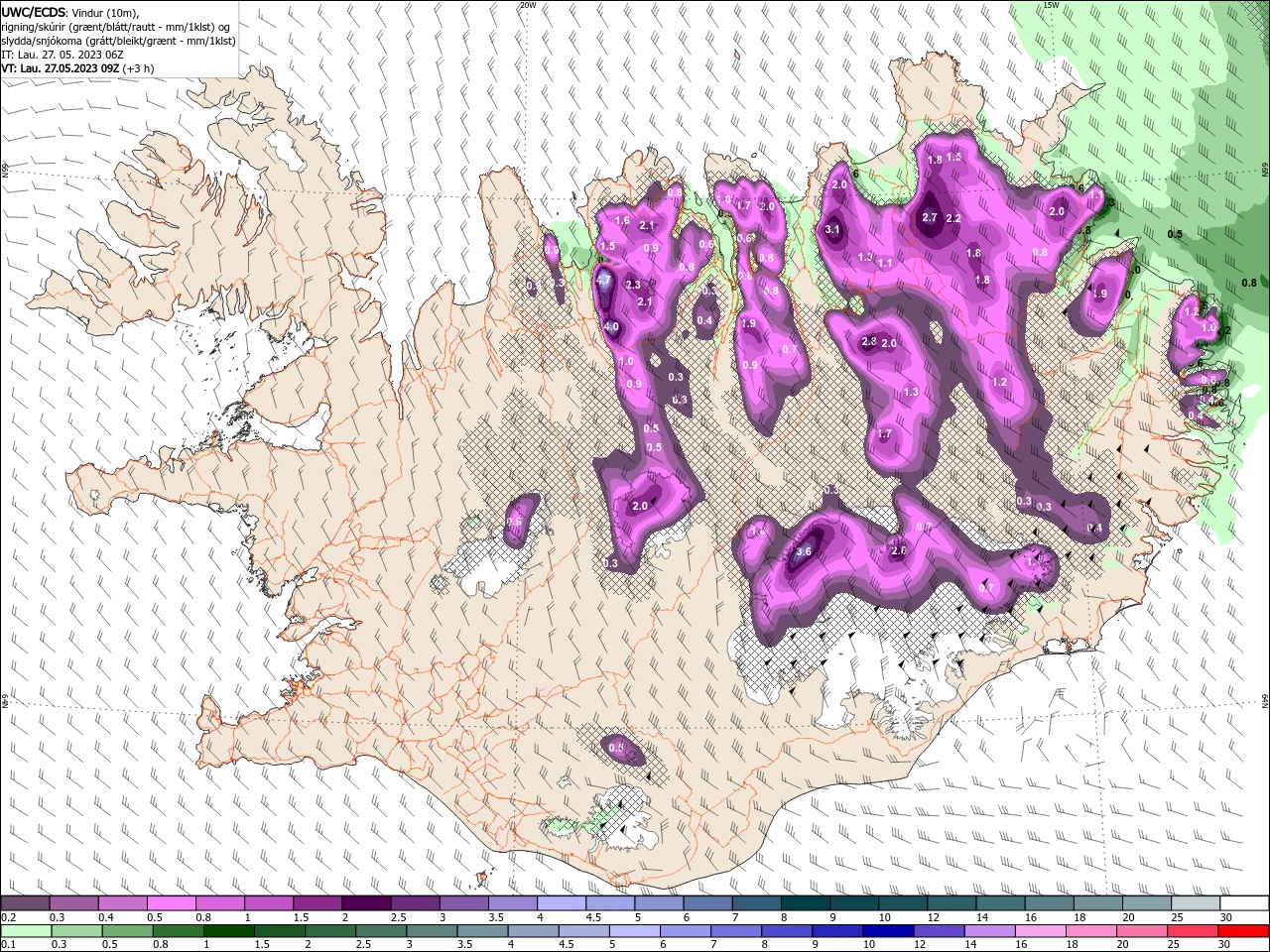
Task: Click the 'Vindur (10m)' header text
Action: tap(106, 12)
